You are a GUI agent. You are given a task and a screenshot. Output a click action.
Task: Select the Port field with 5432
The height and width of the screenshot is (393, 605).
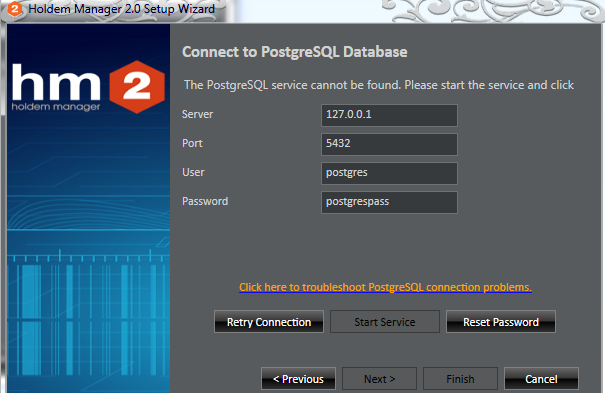pyautogui.click(x=389, y=144)
